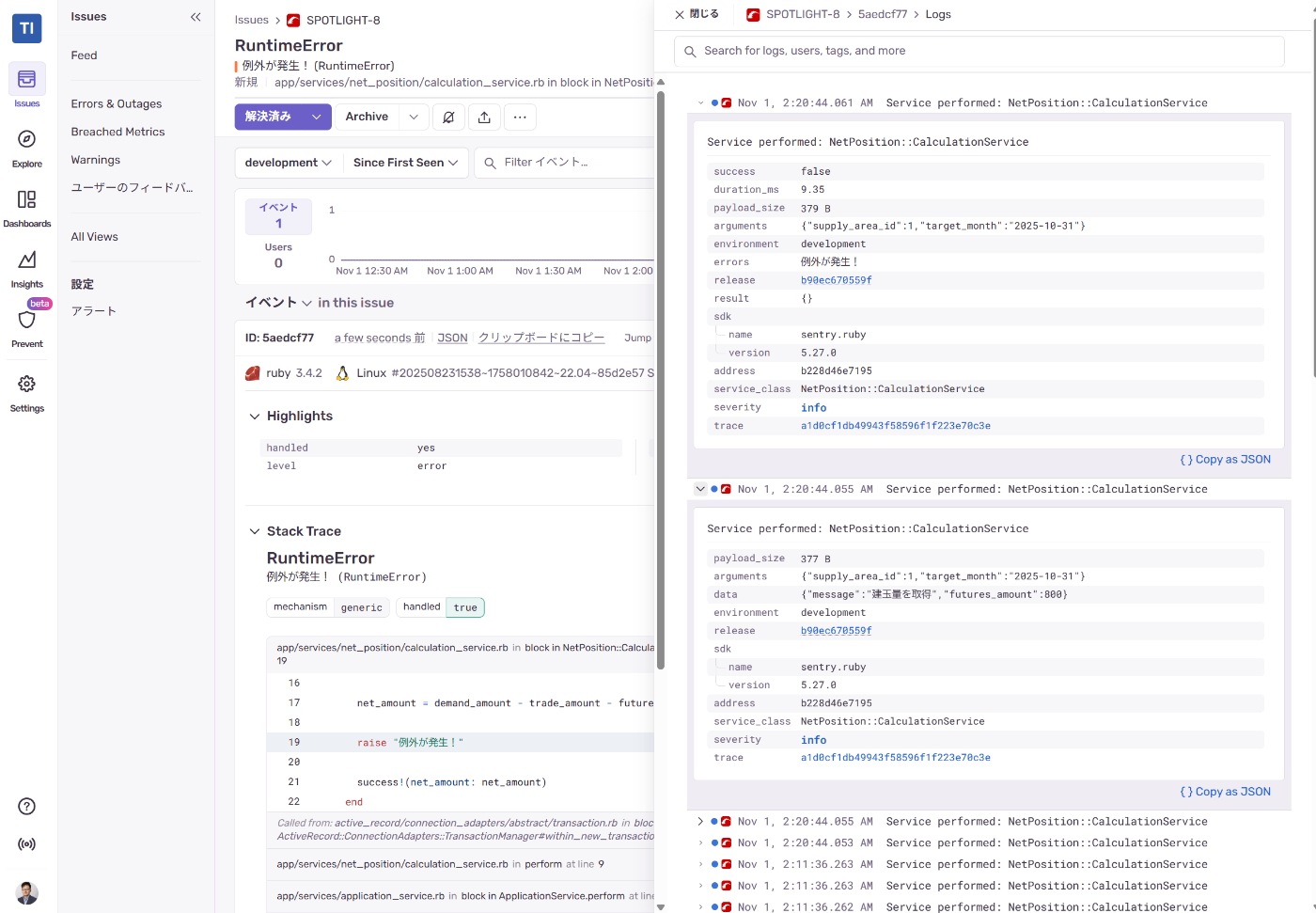This screenshot has height=913, width=1316.
Task: Open the 解決済み resolve dropdown arrow
Action: click(x=317, y=118)
